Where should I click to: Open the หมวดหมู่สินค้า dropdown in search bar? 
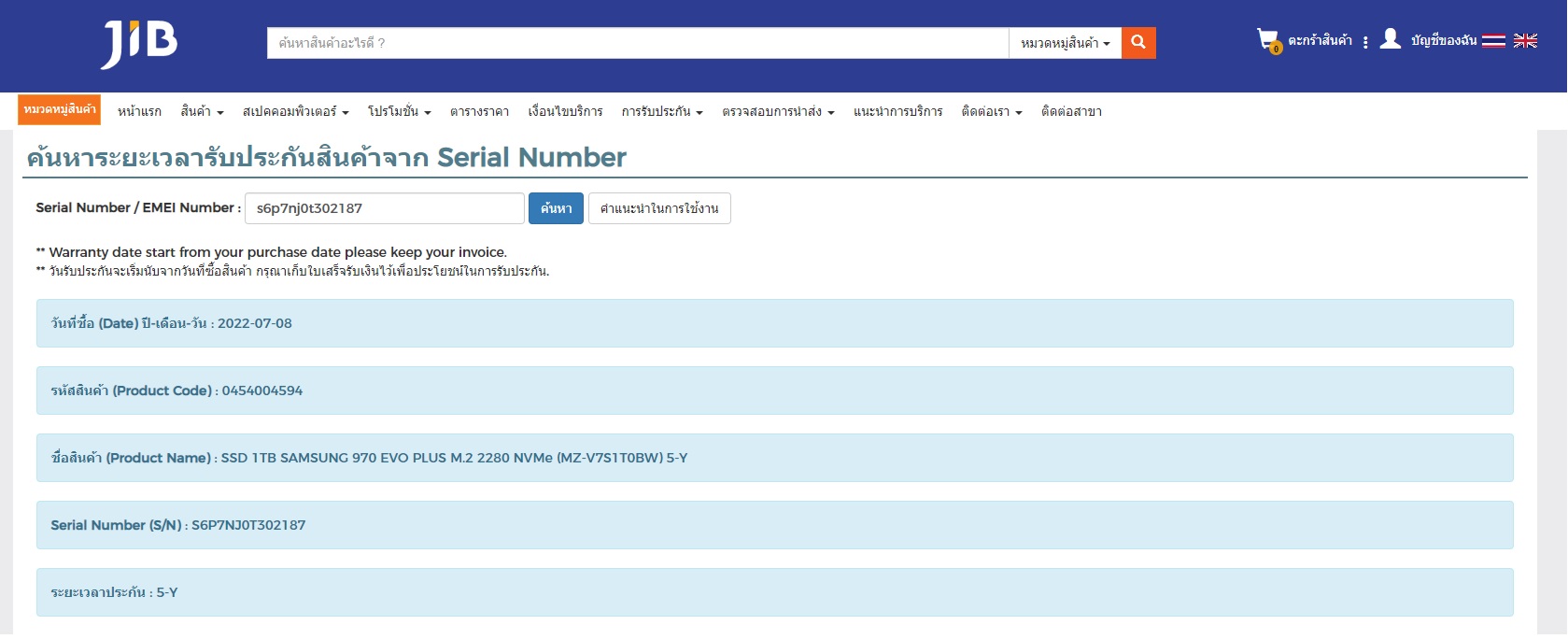pyautogui.click(x=1065, y=43)
